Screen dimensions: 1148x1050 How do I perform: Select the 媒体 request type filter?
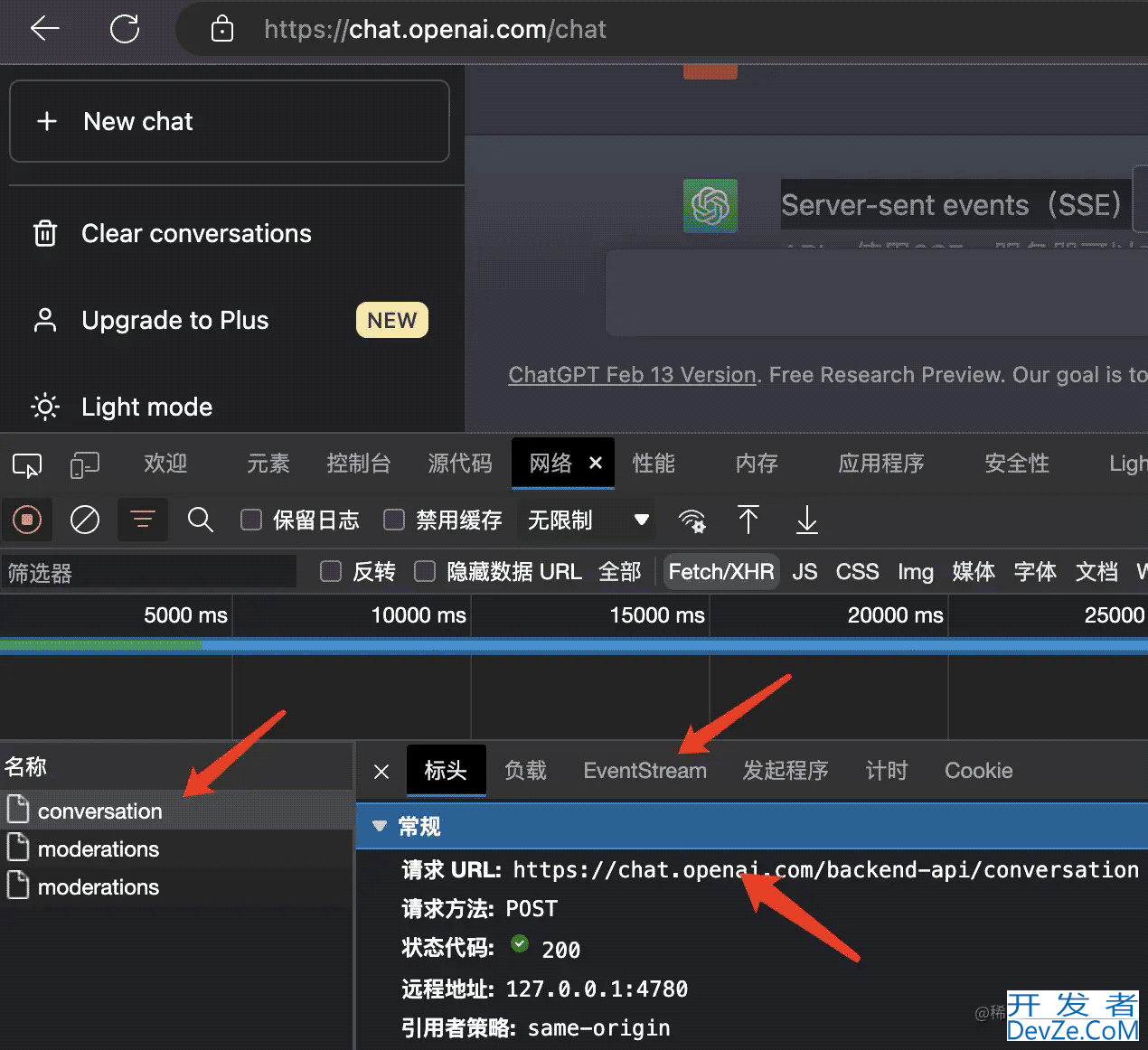[974, 572]
